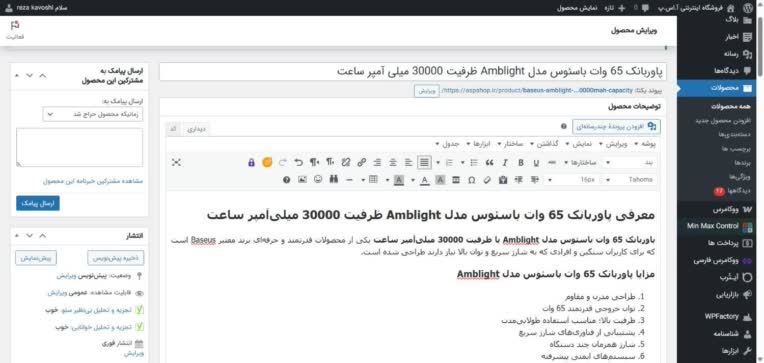The width and height of the screenshot is (764, 363).
Task: Click نمایش محصول in the admin bar
Action: [x=577, y=8]
